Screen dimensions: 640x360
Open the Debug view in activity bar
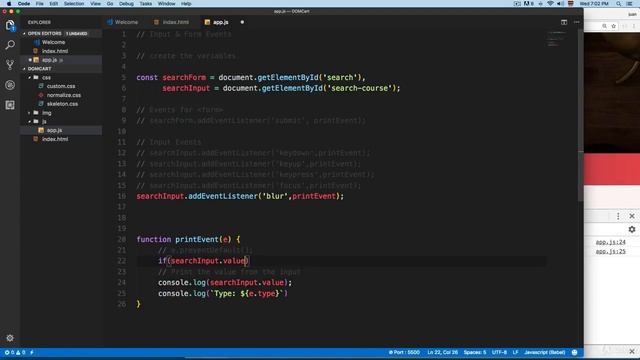pos(10,85)
